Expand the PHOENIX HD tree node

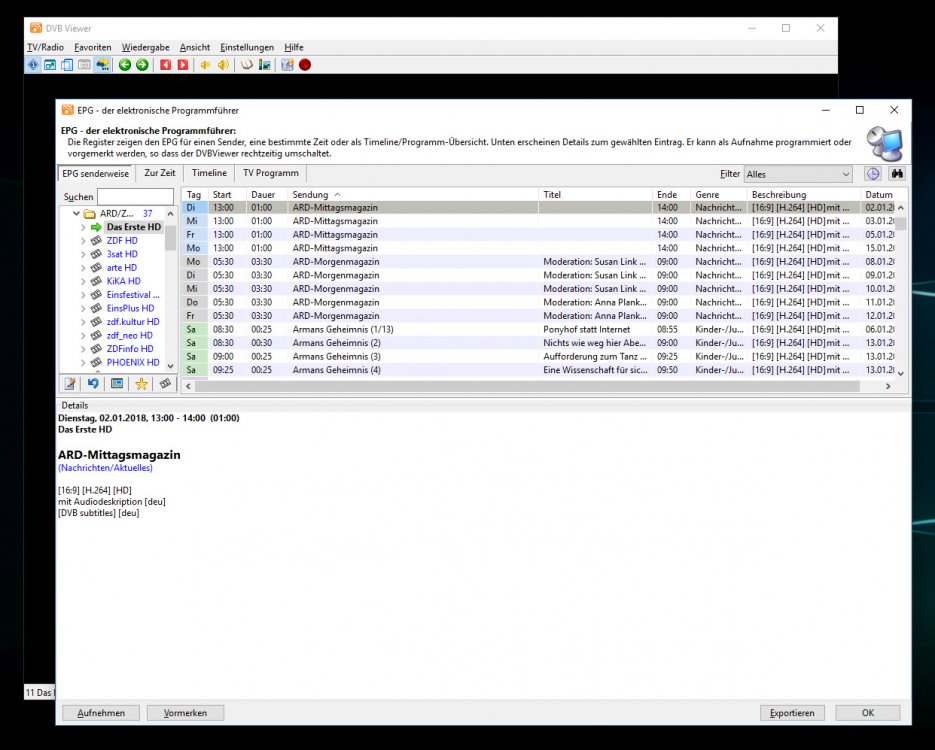click(x=83, y=362)
